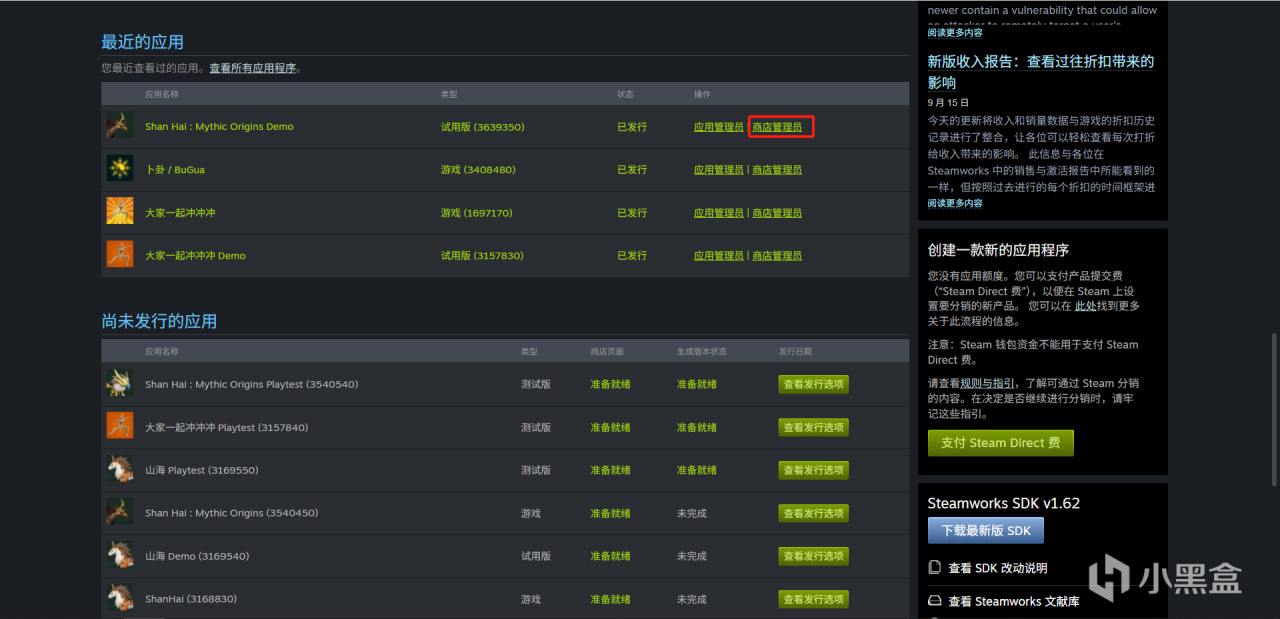The image size is (1280, 619).
Task: Click the 试用版 (3639350) type cell
Action: 483,127
